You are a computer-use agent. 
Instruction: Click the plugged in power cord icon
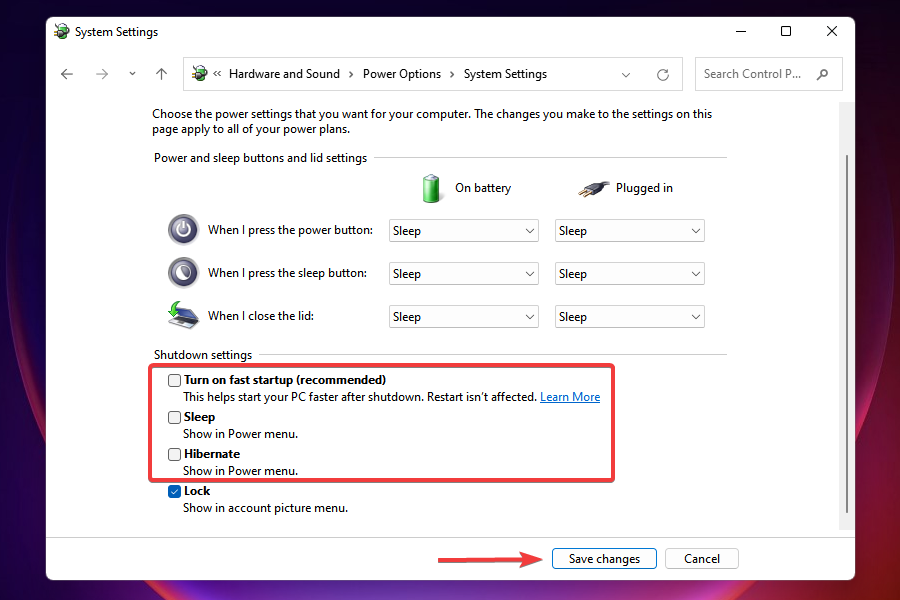coord(593,188)
